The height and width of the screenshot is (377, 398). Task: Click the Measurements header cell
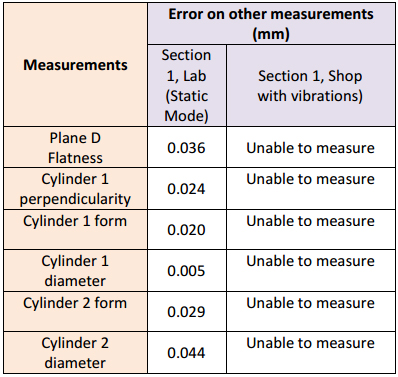click(x=75, y=65)
